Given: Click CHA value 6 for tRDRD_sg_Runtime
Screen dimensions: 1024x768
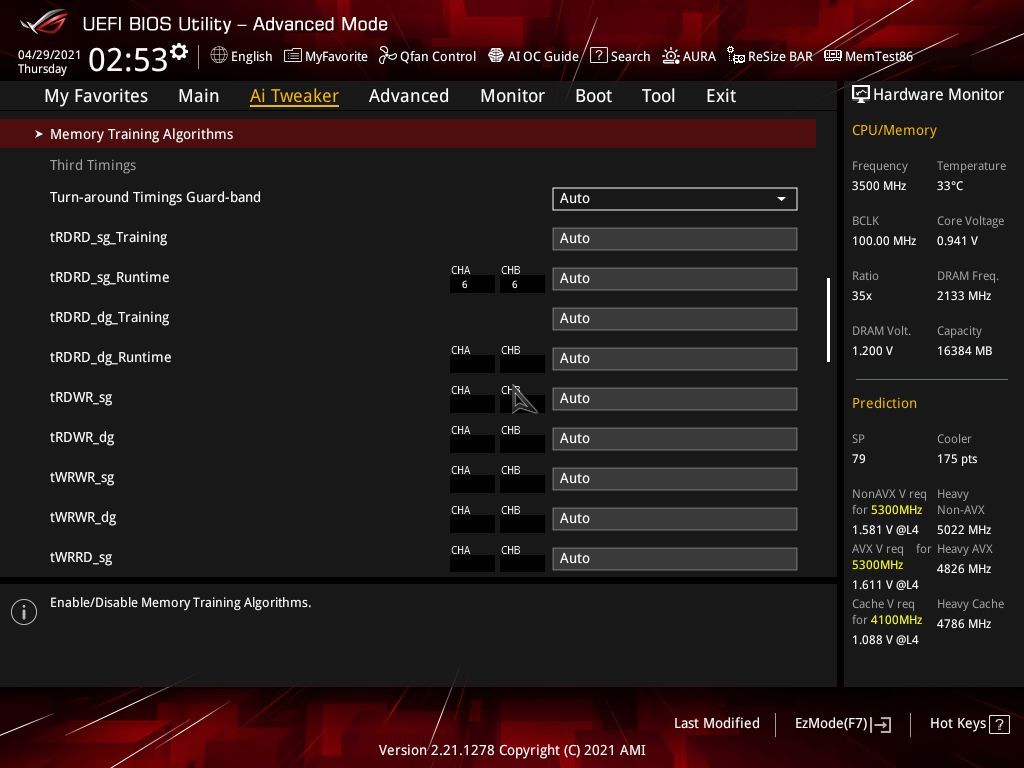Looking at the screenshot, I should 464,285.
